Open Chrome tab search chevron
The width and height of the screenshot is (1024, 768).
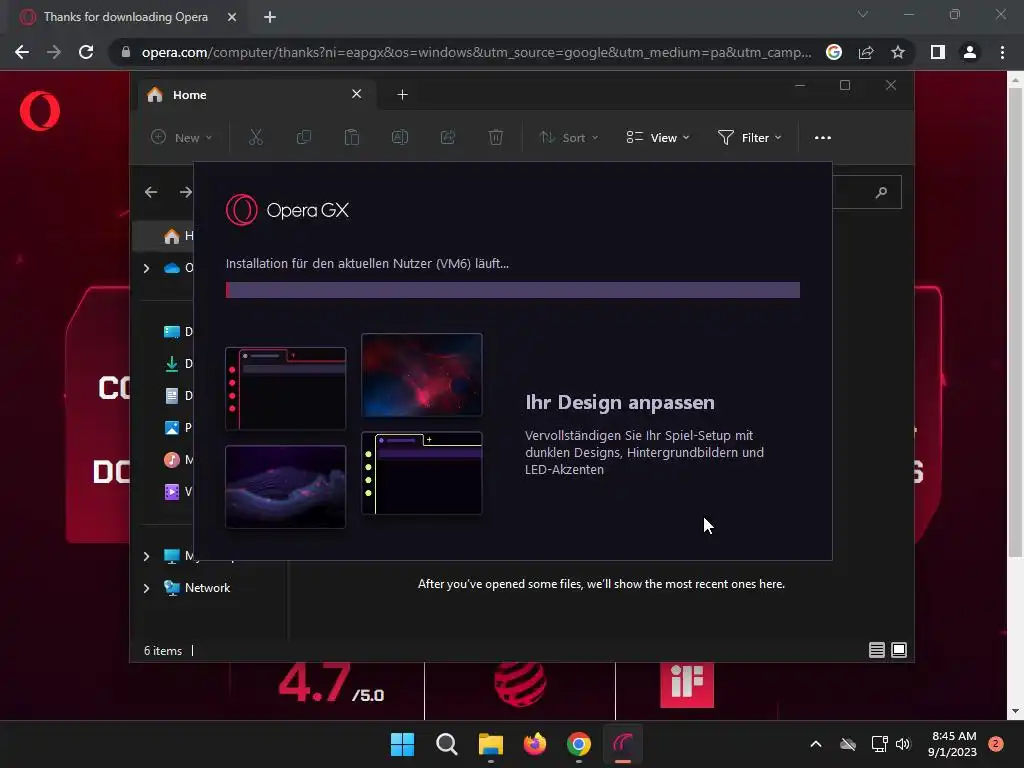tap(863, 14)
